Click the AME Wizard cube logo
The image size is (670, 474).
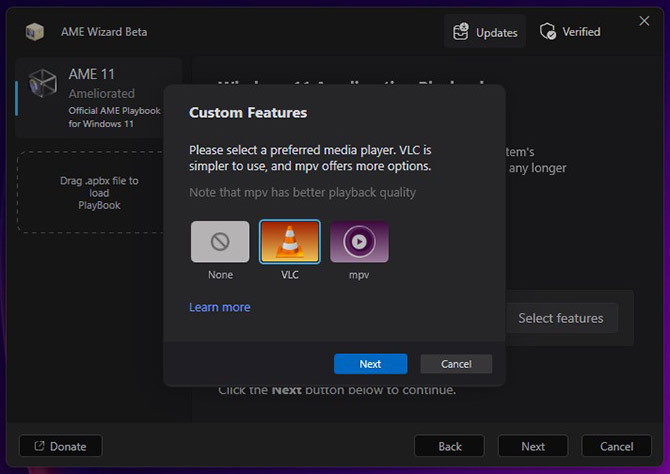(35, 32)
